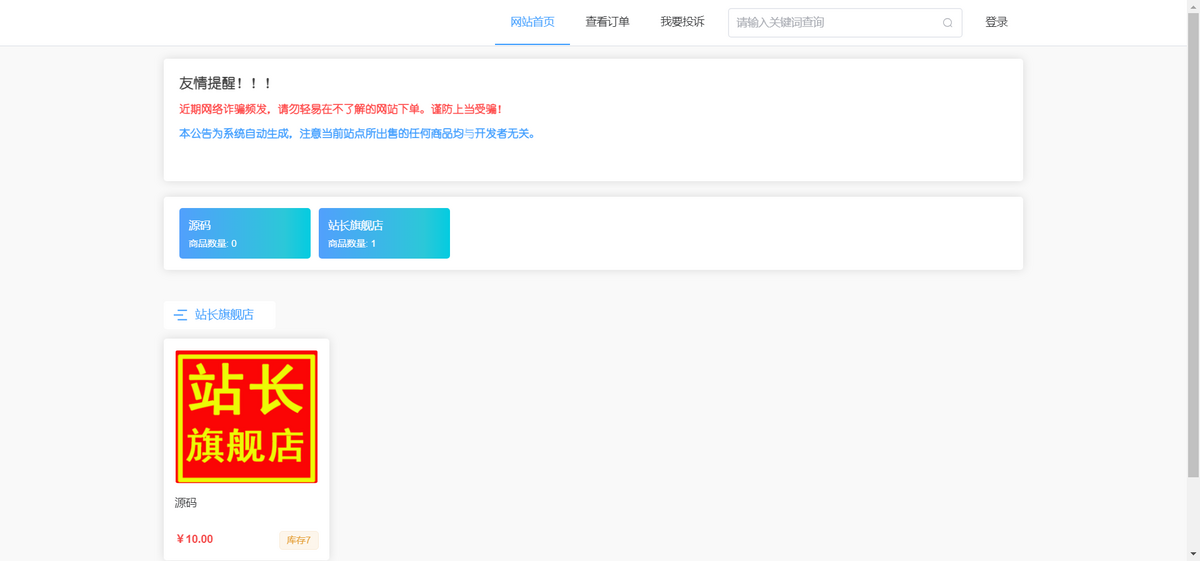1200x561 pixels.
Task: Open the 我要投诉 menu item
Action: (682, 22)
